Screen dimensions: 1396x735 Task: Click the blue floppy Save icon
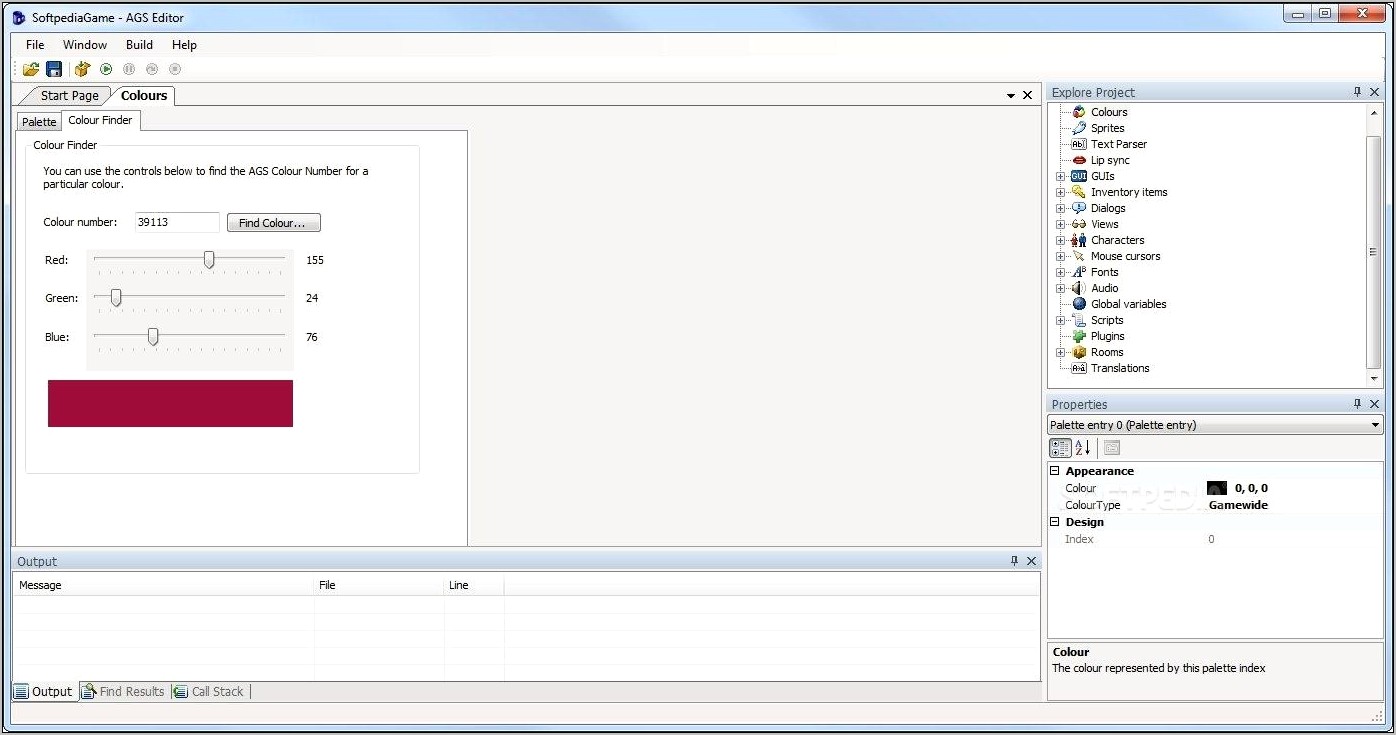coord(54,69)
